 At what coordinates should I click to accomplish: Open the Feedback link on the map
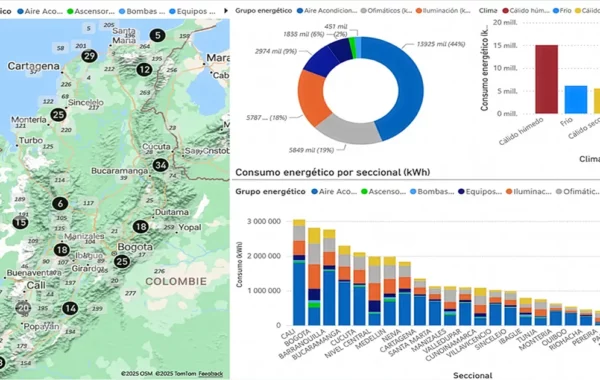(x=210, y=373)
